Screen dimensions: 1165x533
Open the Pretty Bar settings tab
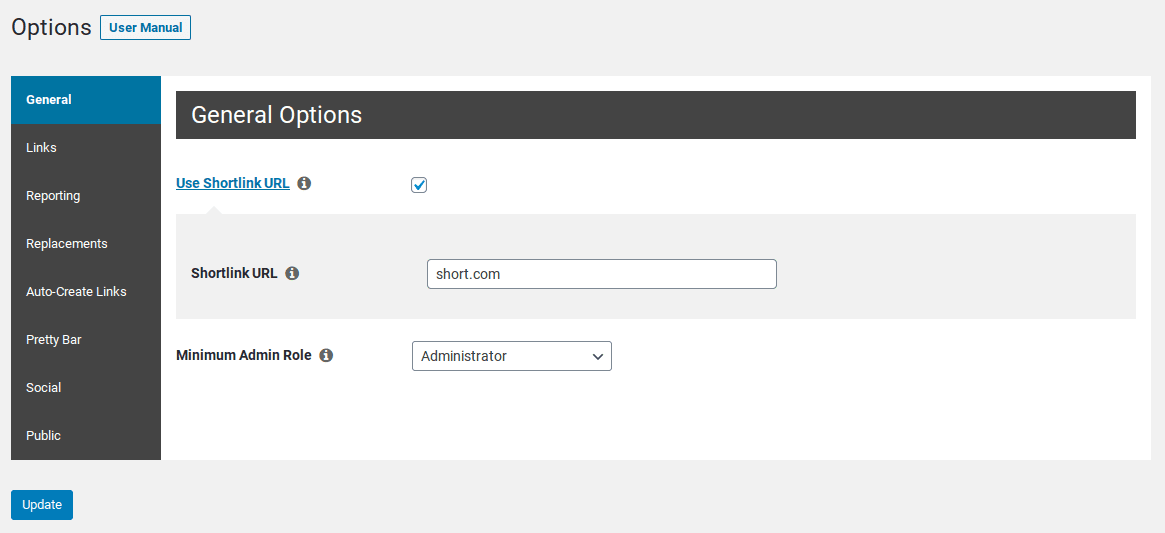(86, 340)
